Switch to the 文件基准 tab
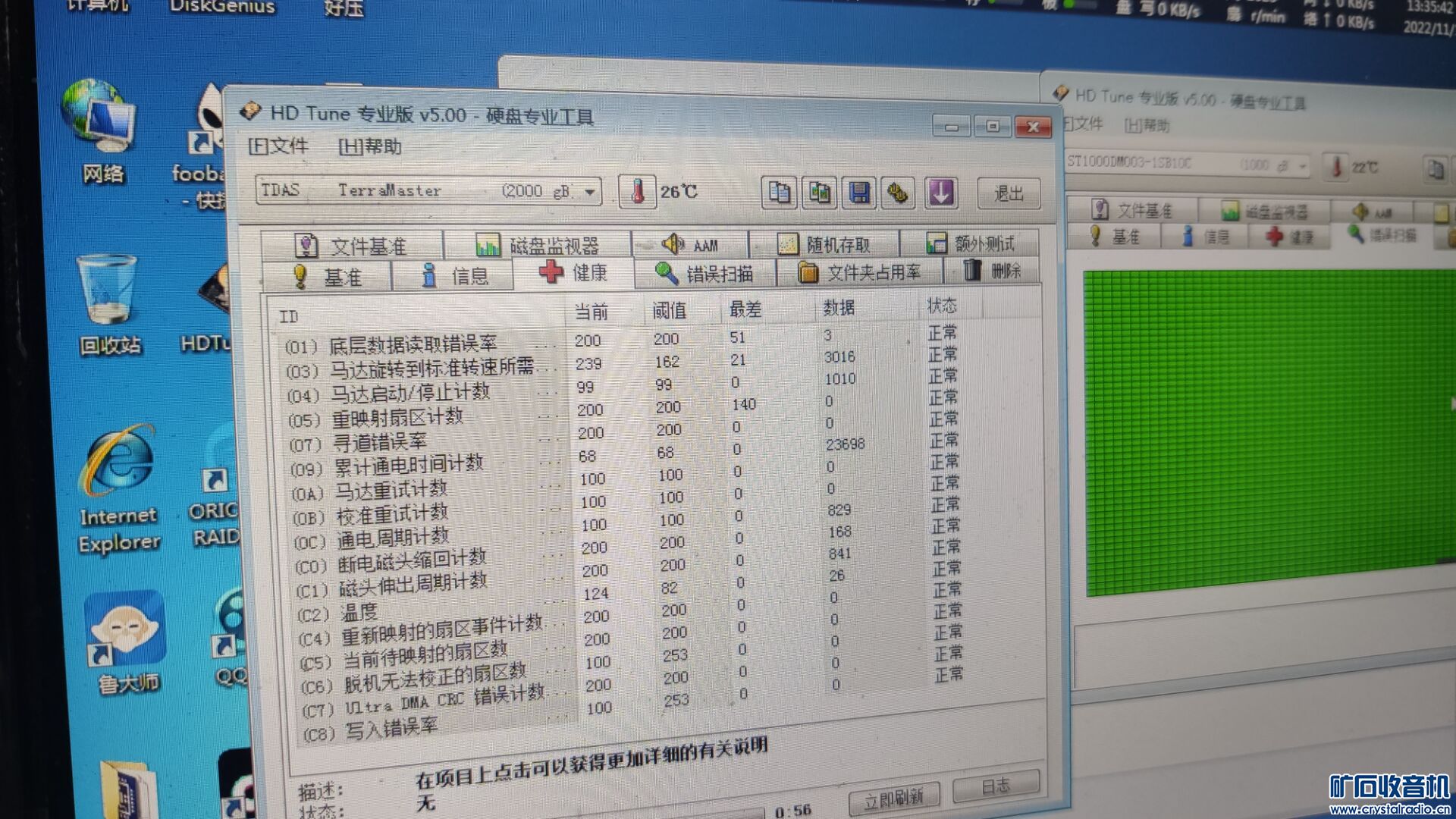Screen dimensions: 1456x819 352,246
